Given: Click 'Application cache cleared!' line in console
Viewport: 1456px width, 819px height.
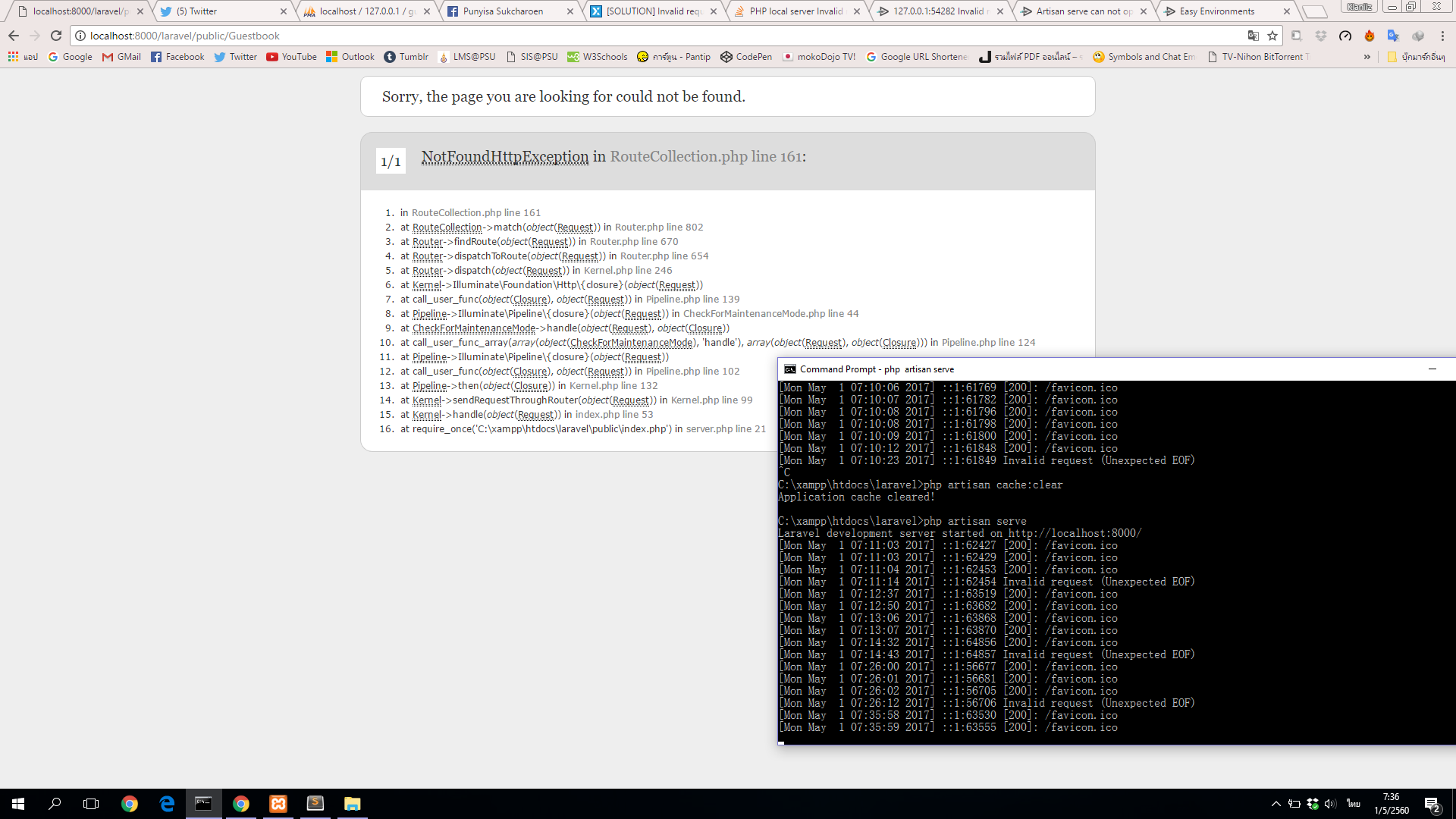Looking at the screenshot, I should (x=856, y=497).
